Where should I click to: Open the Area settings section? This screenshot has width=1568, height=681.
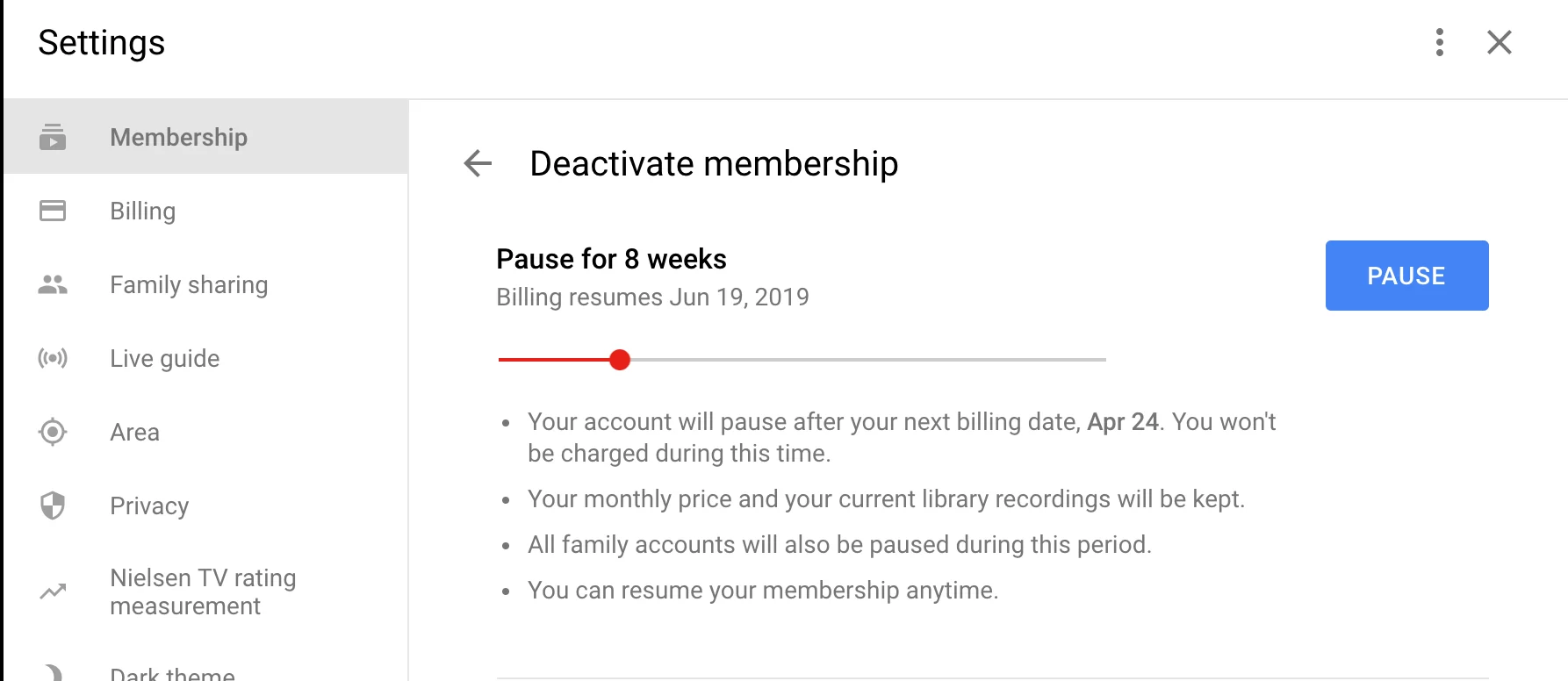(134, 431)
